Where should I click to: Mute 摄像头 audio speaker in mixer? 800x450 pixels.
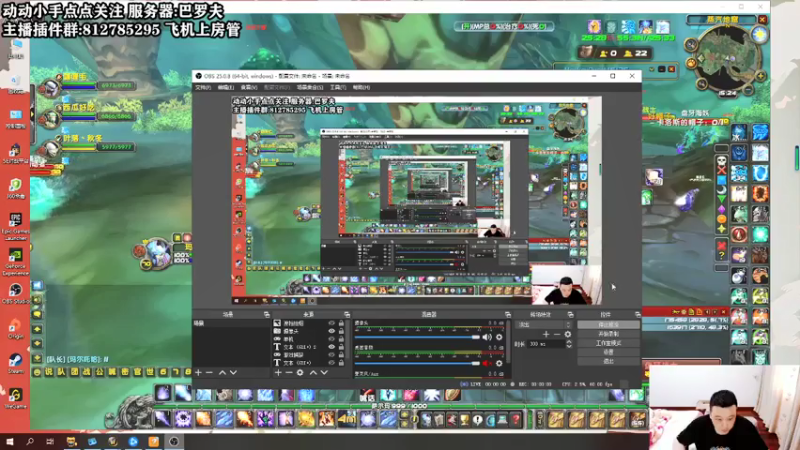(487, 337)
